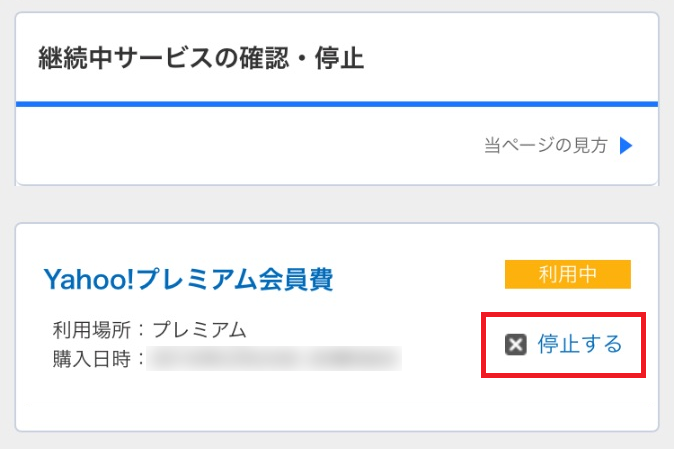Select the 停止する link text
The height and width of the screenshot is (449, 674).
(x=579, y=344)
